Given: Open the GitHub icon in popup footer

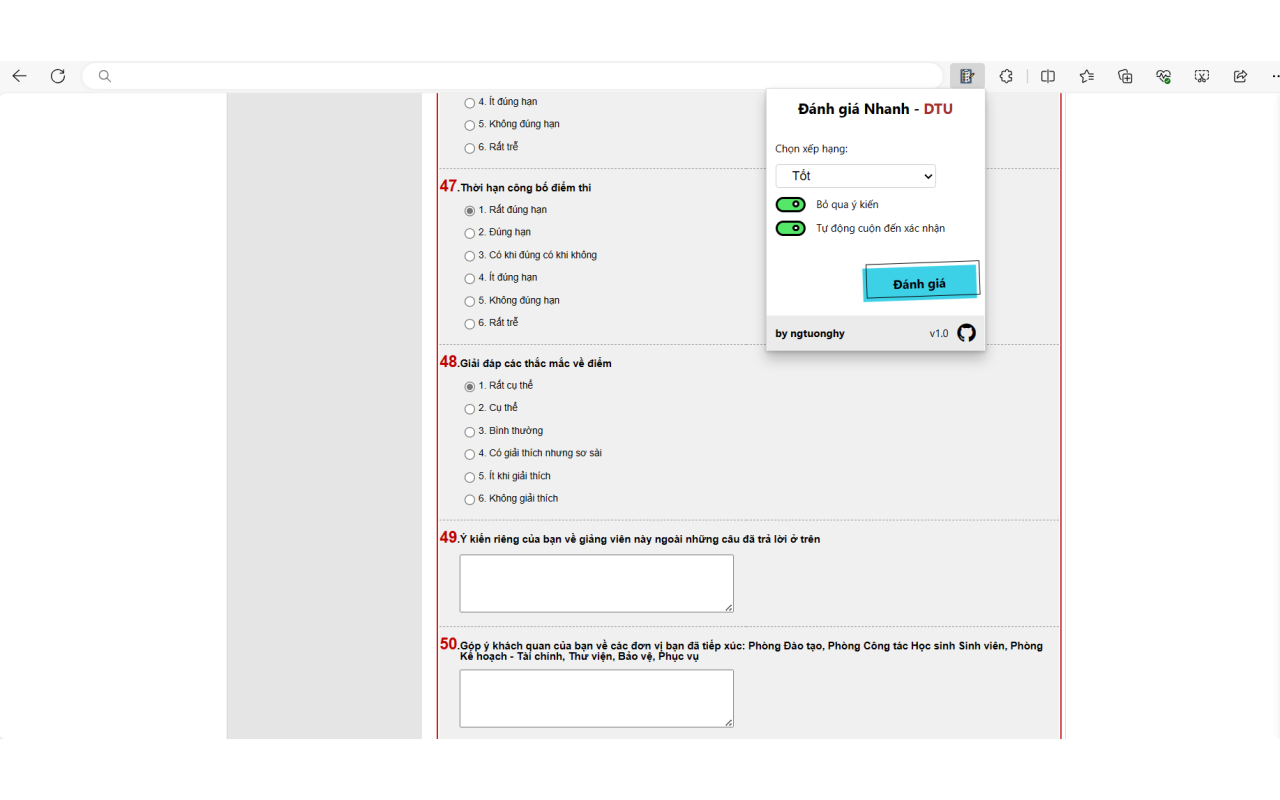Looking at the screenshot, I should pos(966,333).
